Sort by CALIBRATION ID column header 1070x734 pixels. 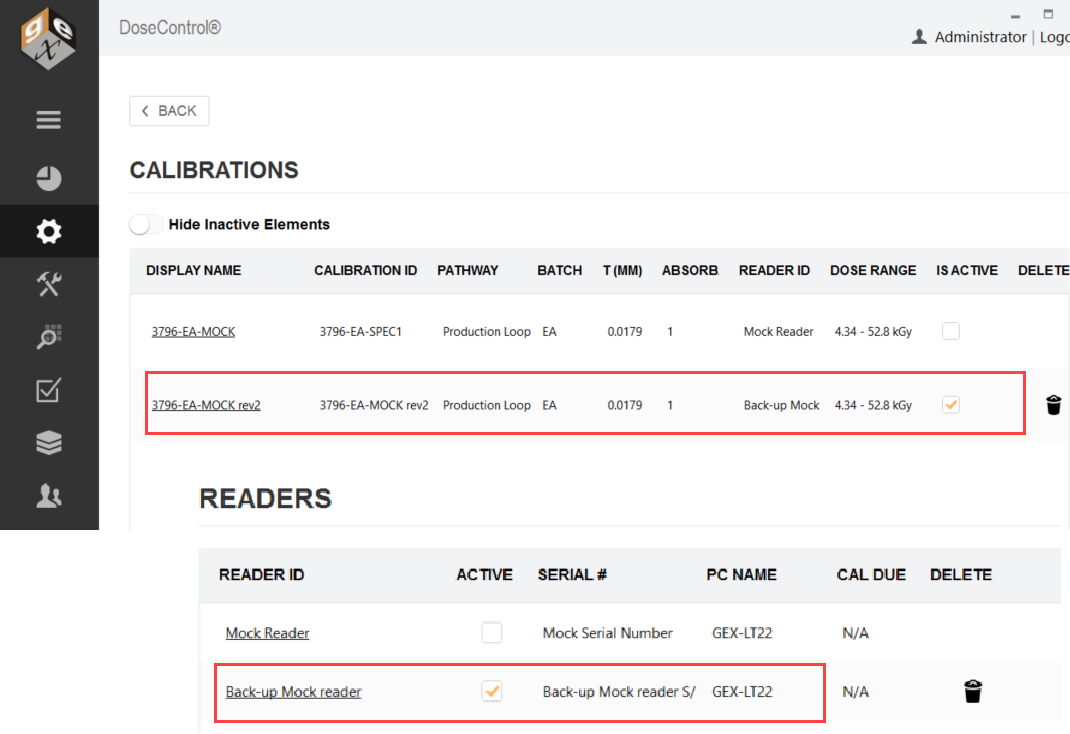click(365, 270)
